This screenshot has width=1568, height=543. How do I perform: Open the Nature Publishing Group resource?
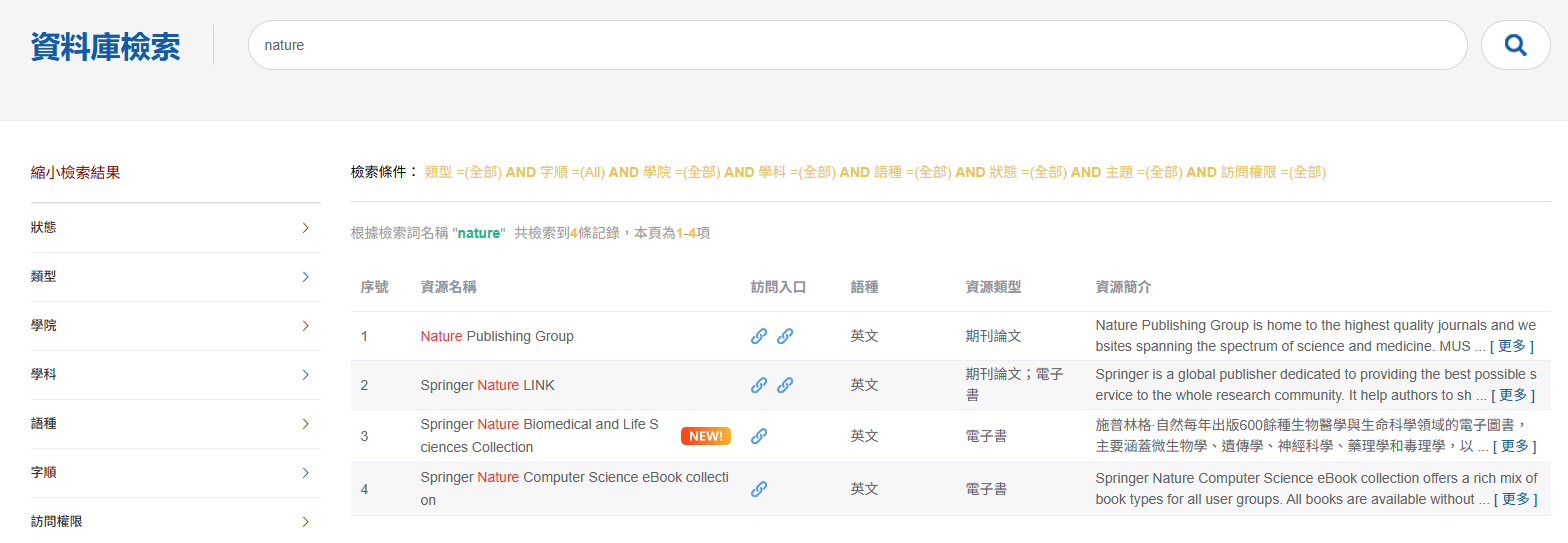click(x=497, y=336)
